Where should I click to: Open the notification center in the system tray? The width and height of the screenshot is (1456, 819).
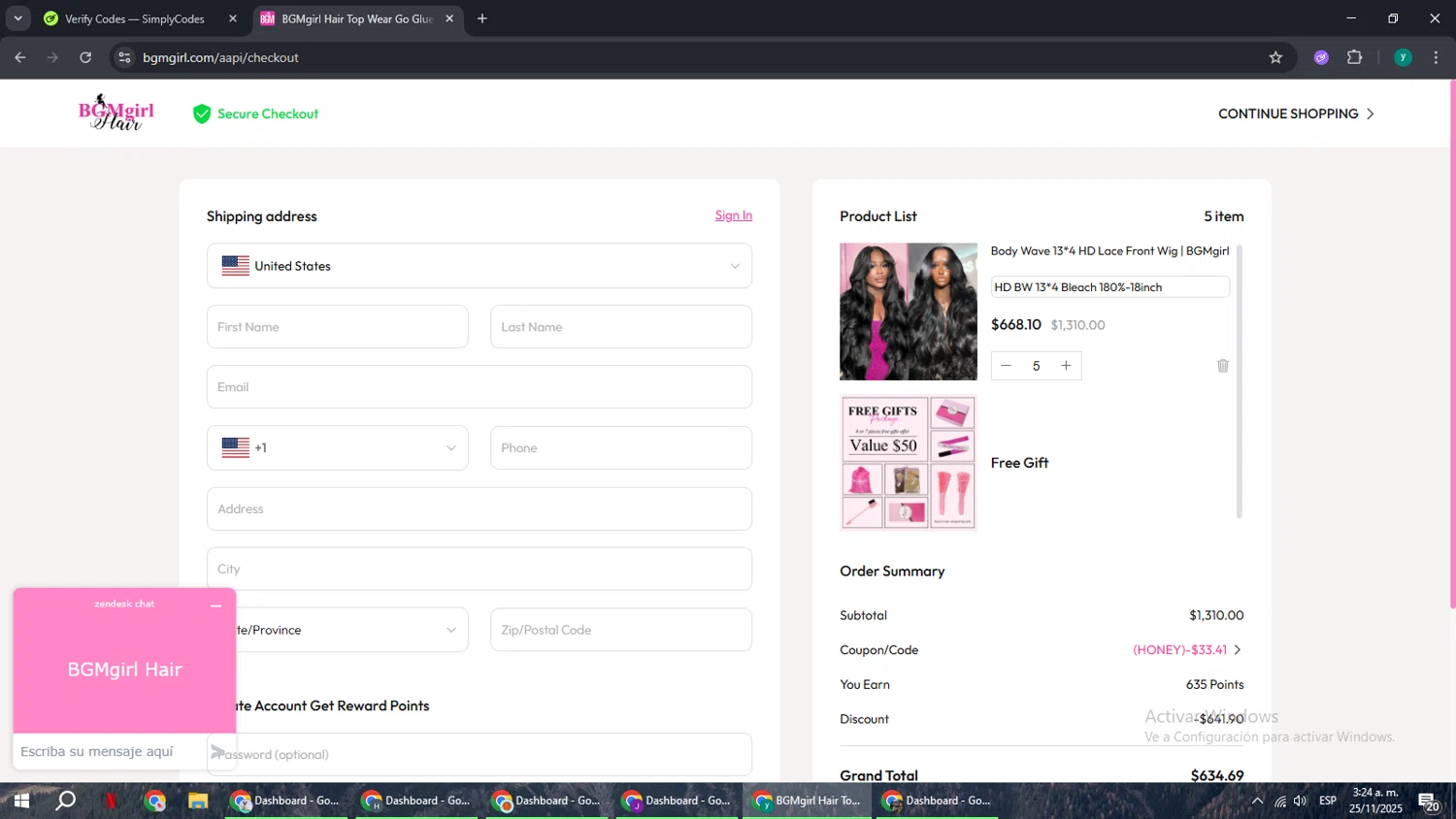point(1429,802)
